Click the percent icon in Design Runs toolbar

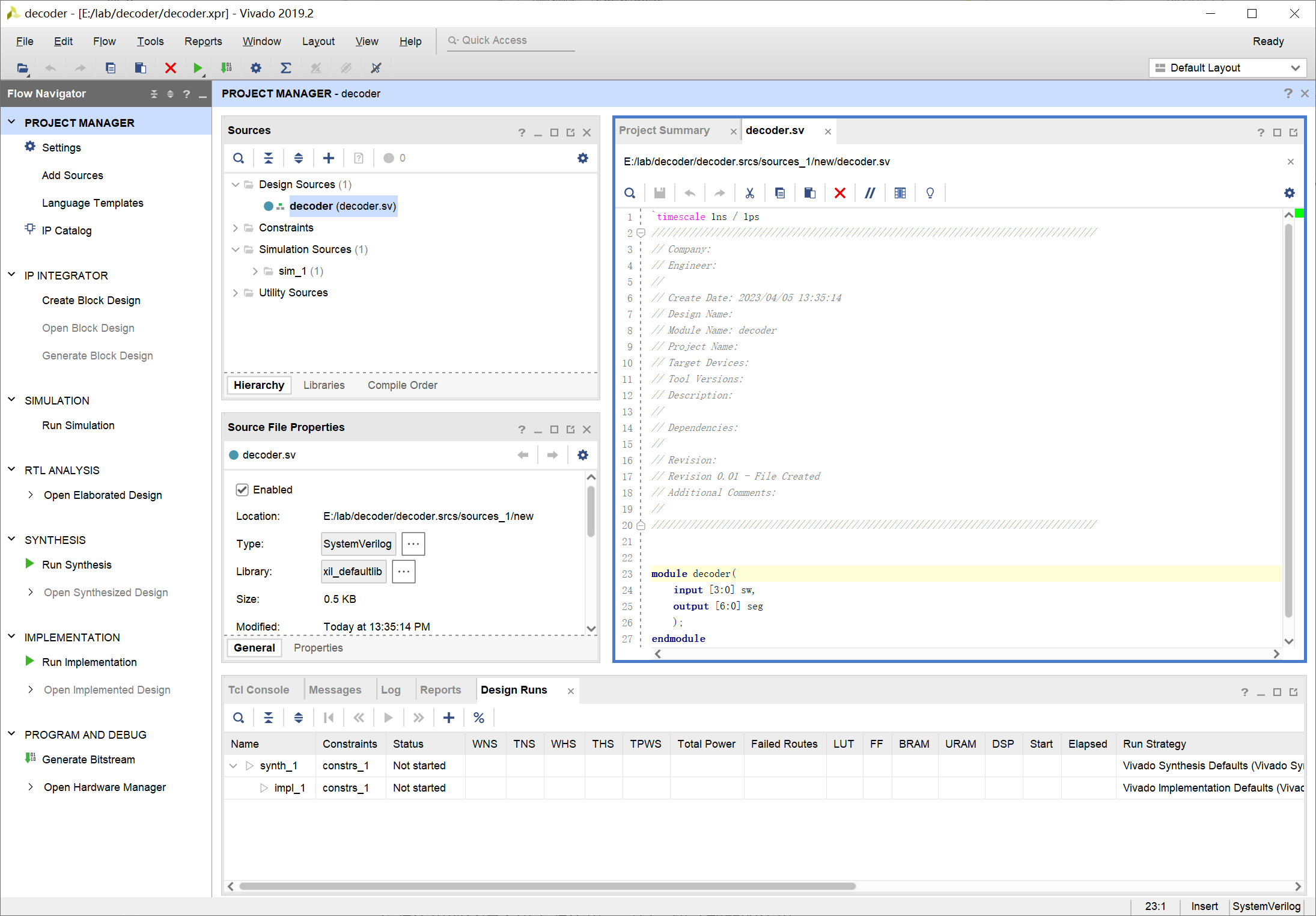478,718
